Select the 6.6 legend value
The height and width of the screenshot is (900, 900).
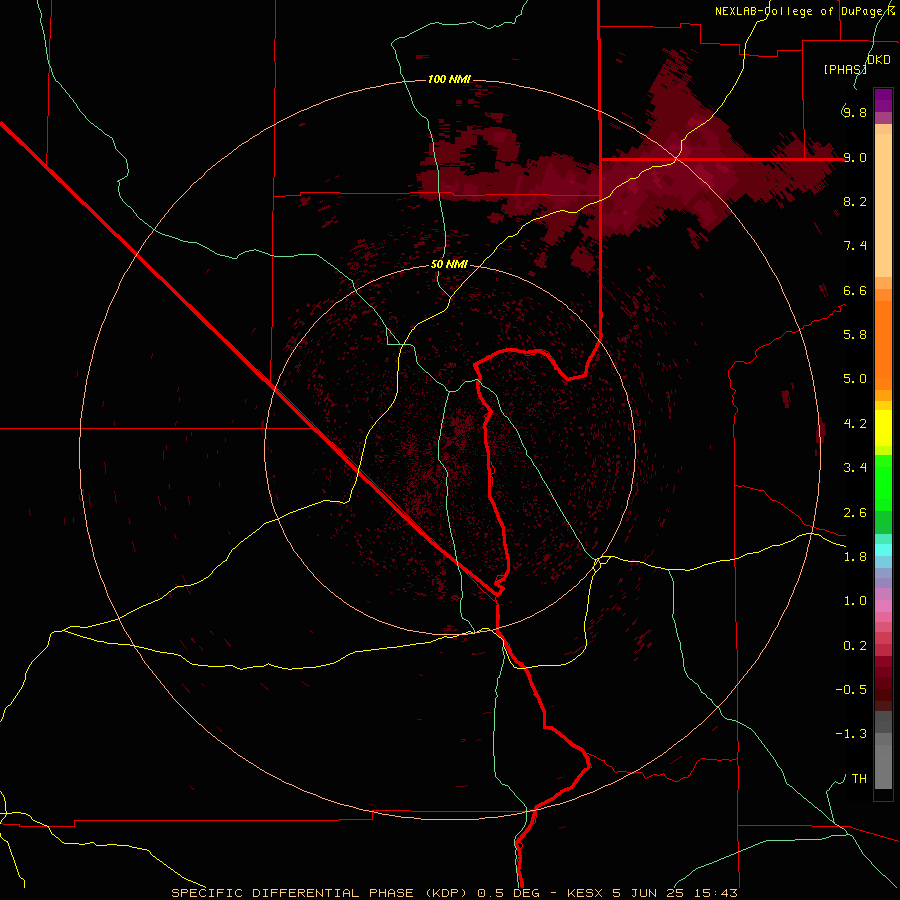[855, 290]
